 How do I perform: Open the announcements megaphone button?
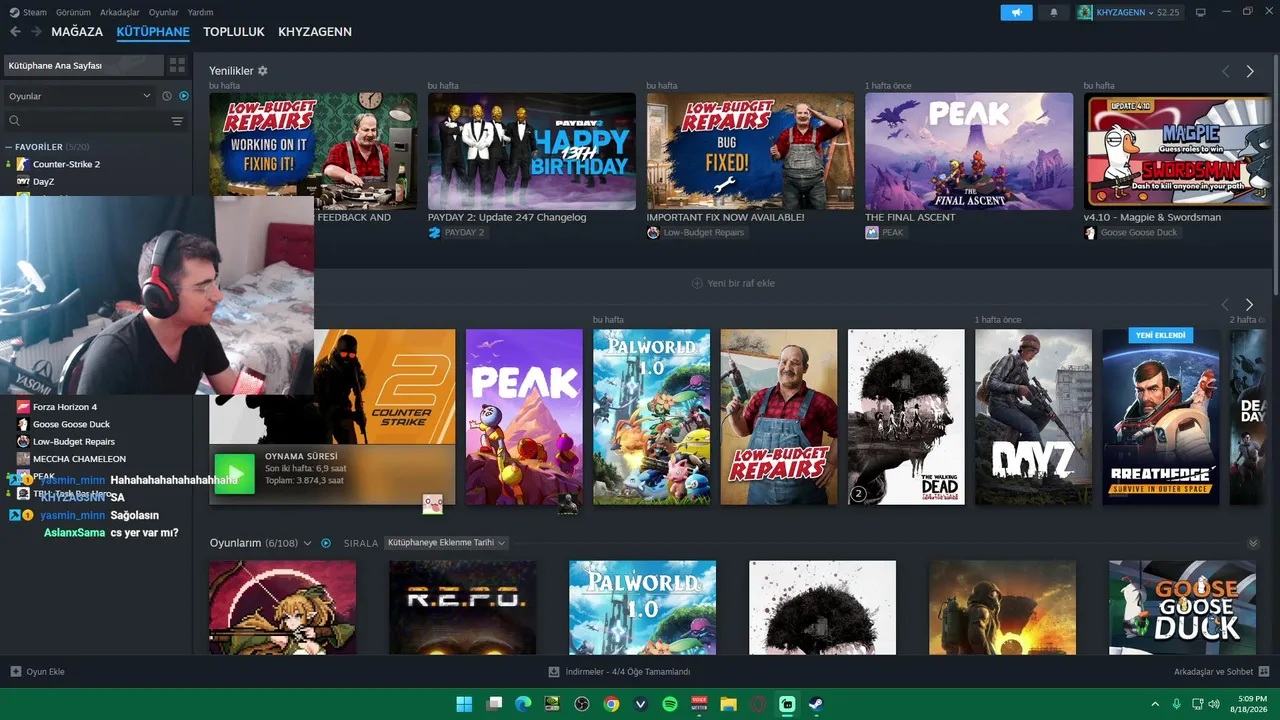click(1016, 12)
